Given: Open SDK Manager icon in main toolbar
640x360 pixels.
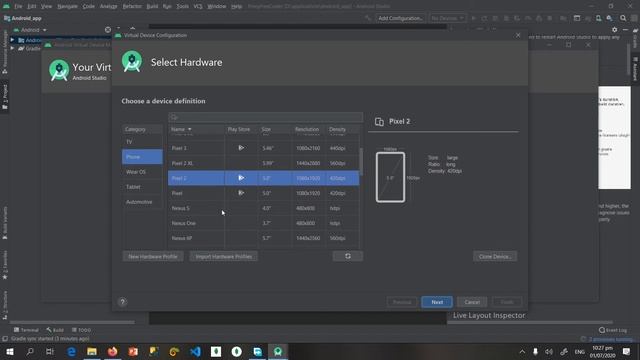Looking at the screenshot, I should [x=609, y=18].
